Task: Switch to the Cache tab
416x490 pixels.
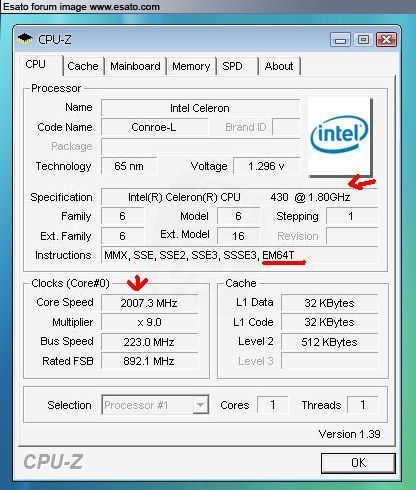Action: (83, 66)
